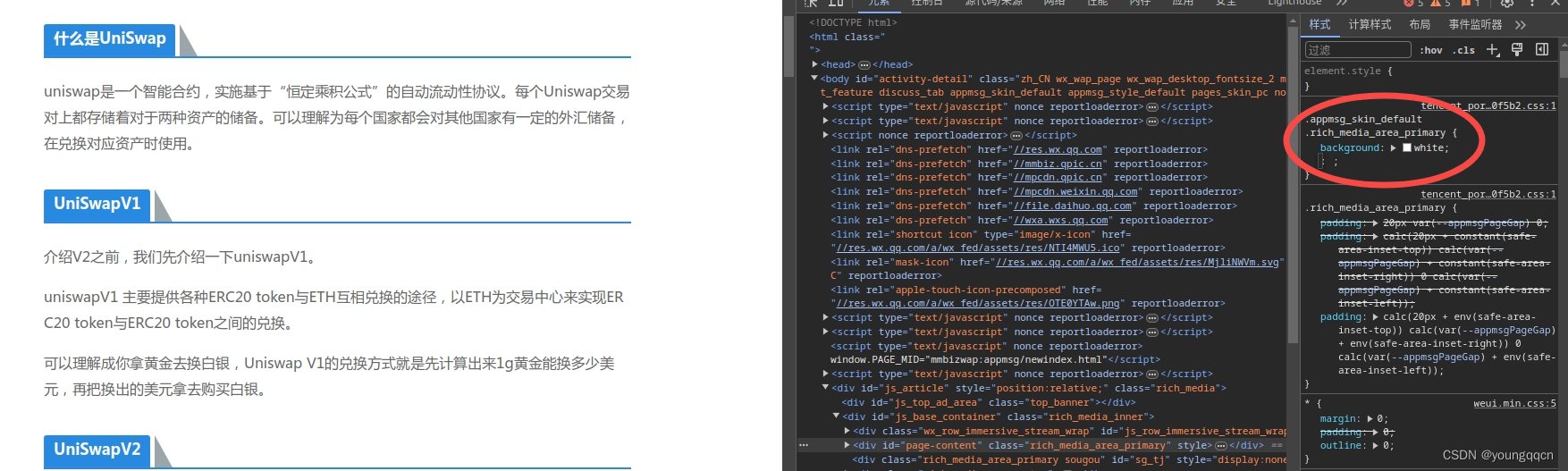Toggle the :hov element state panel
The image size is (1568, 471).
1431,50
